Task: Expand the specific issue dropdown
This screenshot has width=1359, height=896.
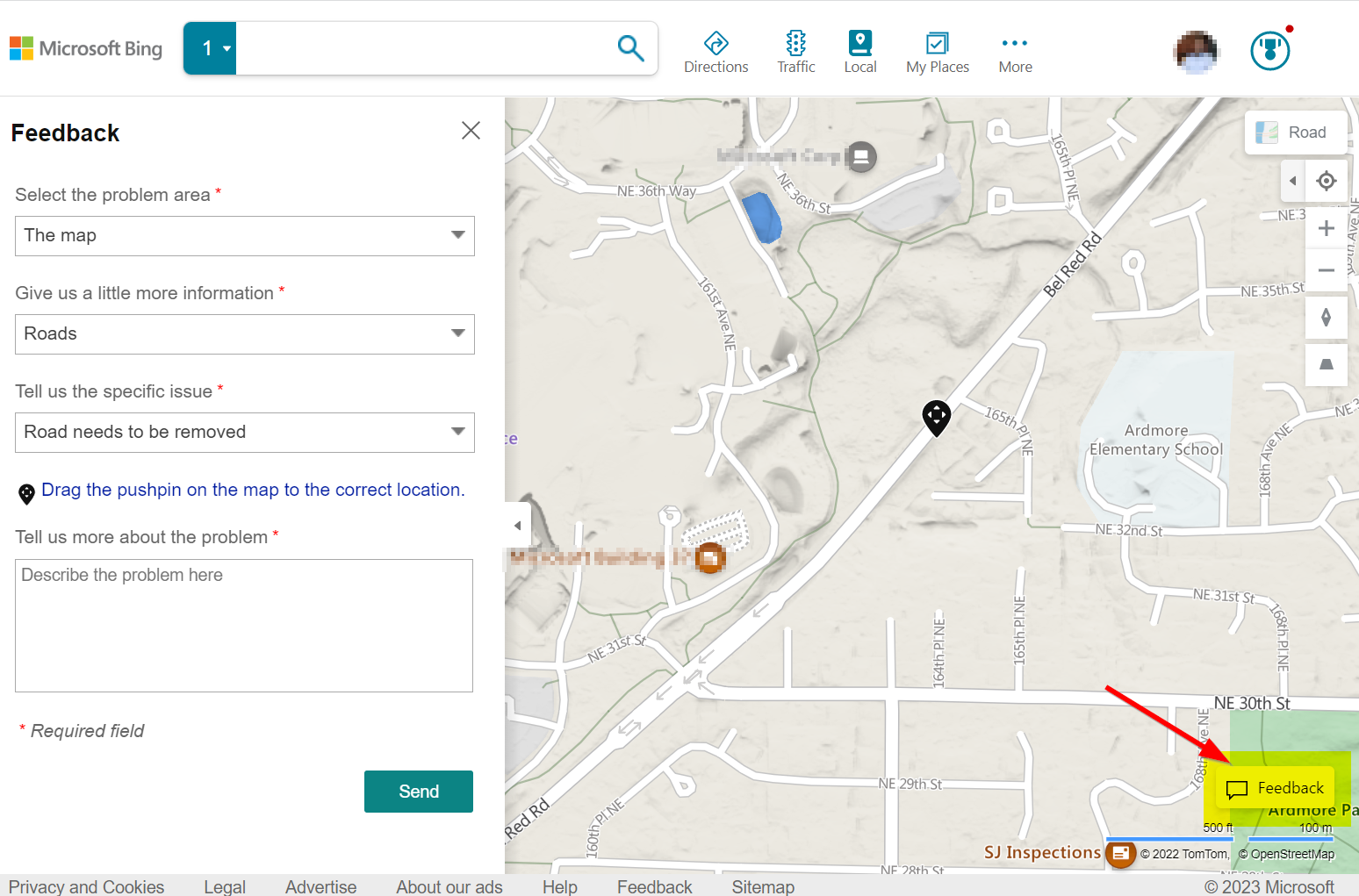Action: pos(245,433)
